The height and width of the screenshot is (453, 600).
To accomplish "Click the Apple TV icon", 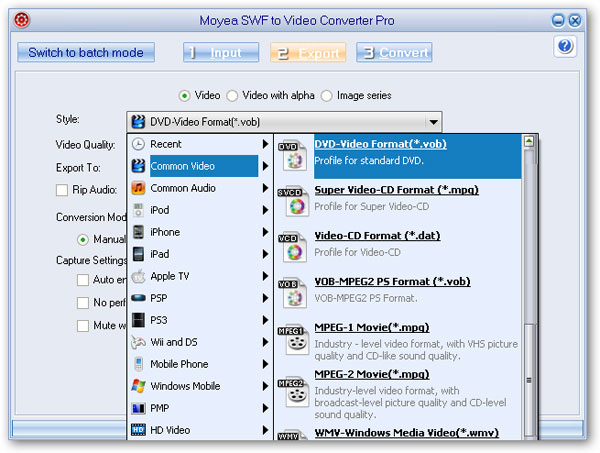I will pos(138,276).
